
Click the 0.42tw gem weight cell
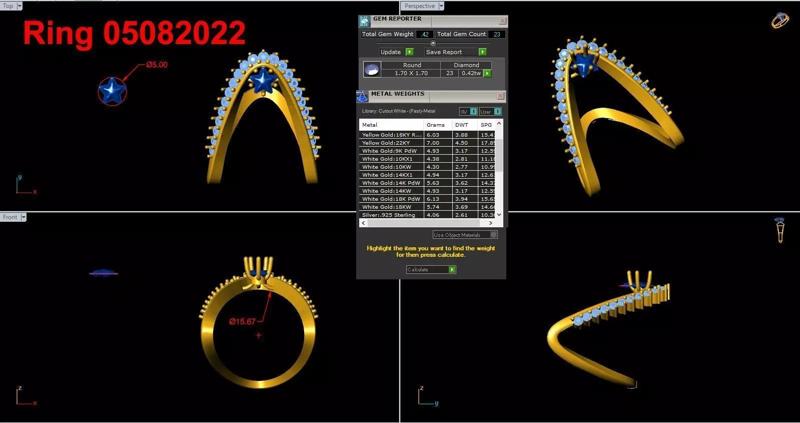tap(470, 73)
